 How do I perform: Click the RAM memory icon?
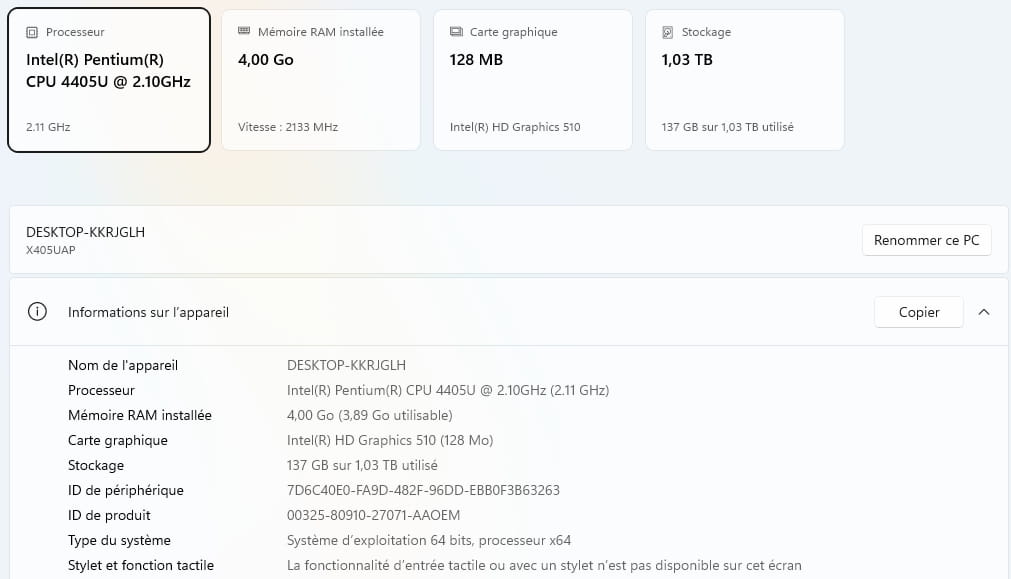point(244,31)
